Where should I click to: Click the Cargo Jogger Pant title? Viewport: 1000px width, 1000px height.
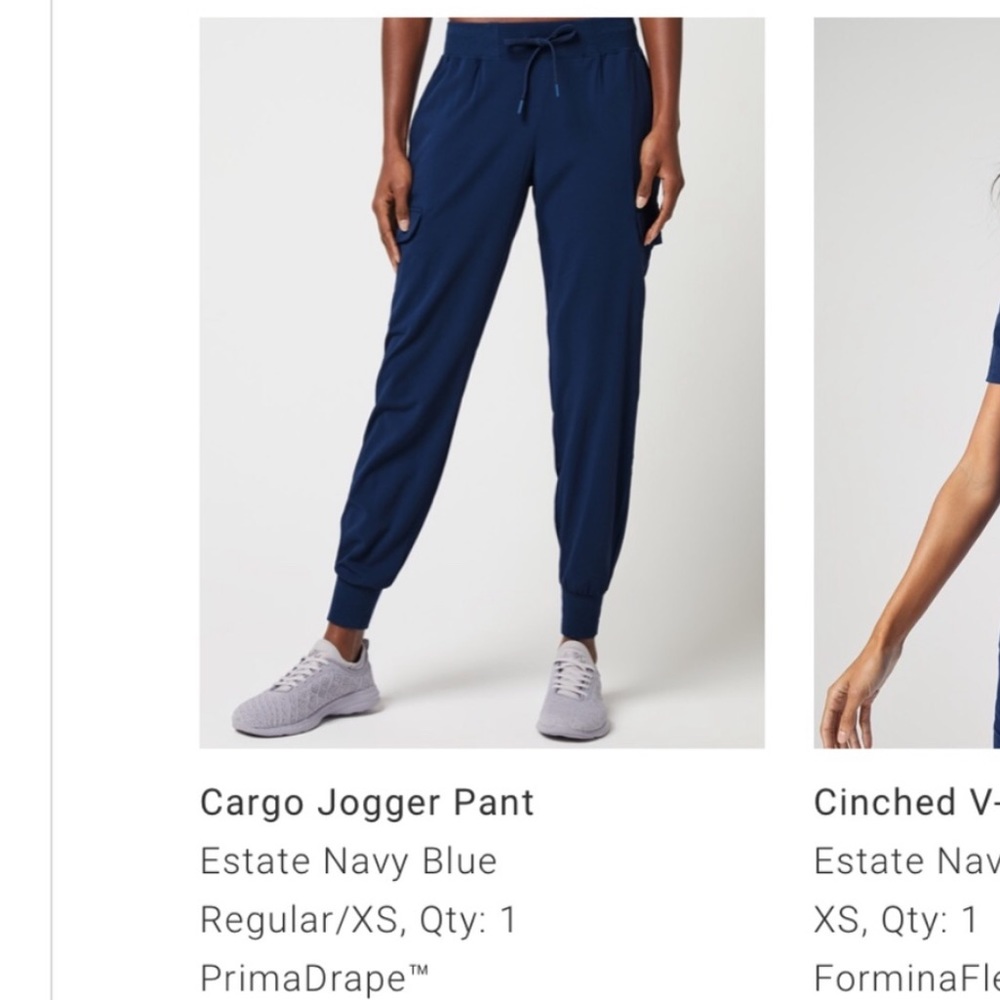[x=367, y=802]
